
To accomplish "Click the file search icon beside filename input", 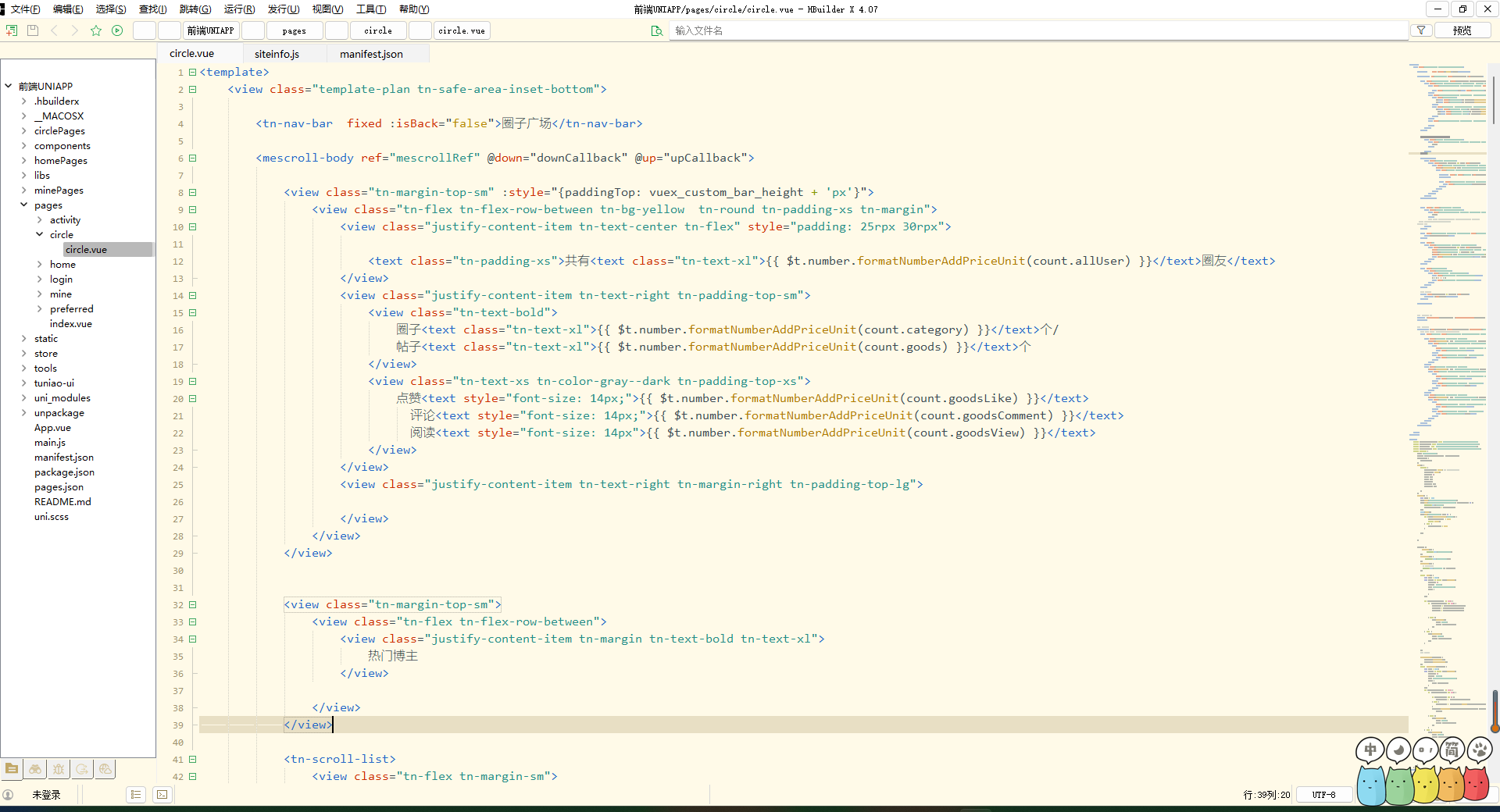I will (x=657, y=30).
